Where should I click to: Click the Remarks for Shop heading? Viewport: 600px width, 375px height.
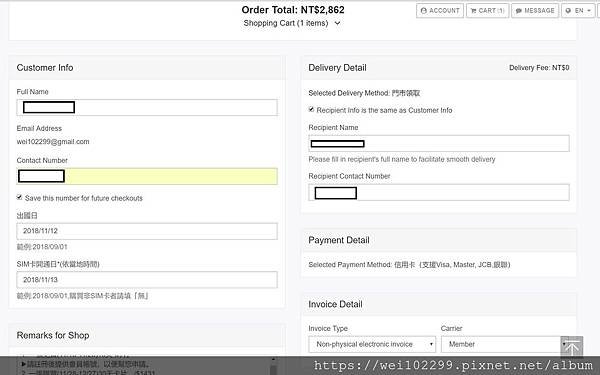pos(53,336)
